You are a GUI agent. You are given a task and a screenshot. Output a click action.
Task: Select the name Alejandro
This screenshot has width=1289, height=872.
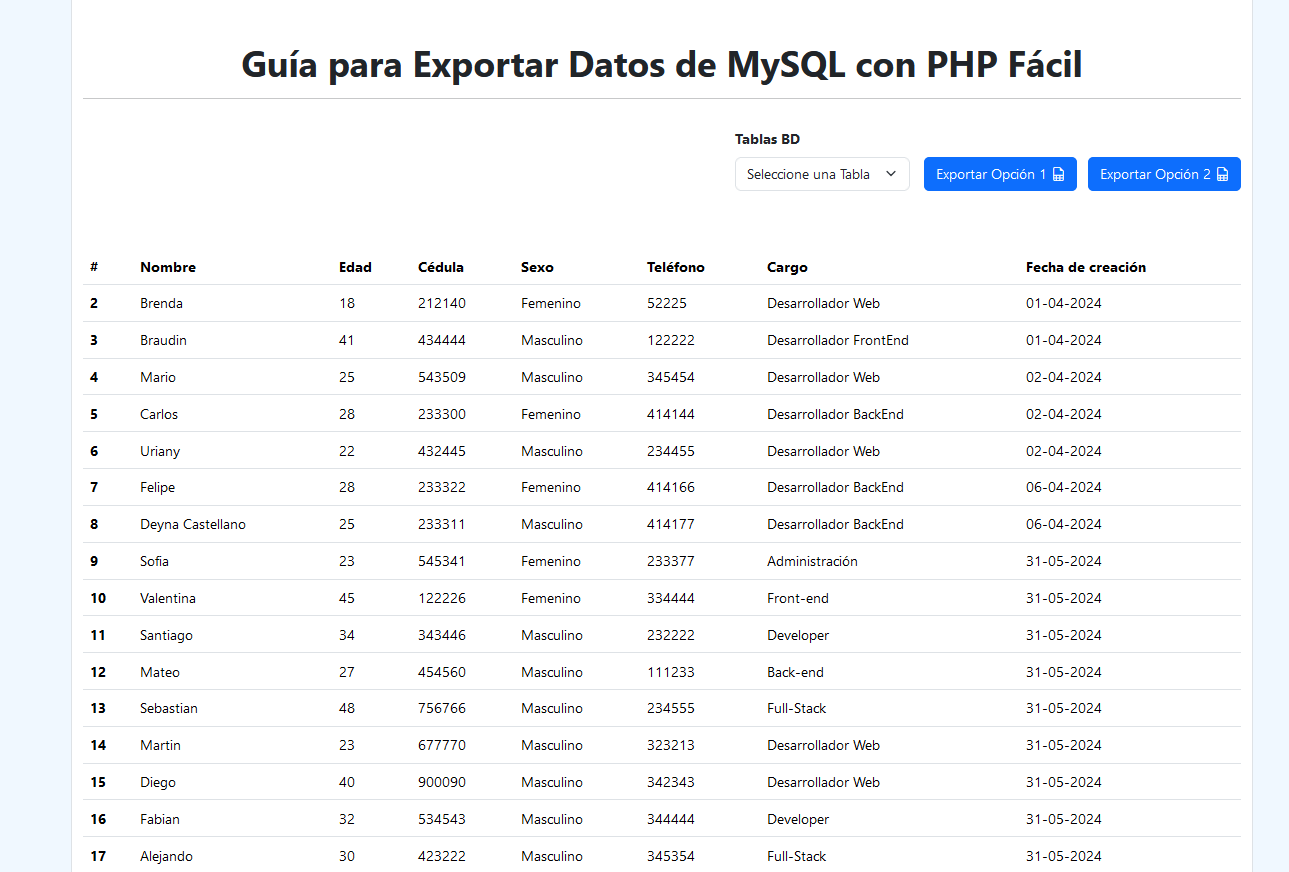[x=166, y=856]
